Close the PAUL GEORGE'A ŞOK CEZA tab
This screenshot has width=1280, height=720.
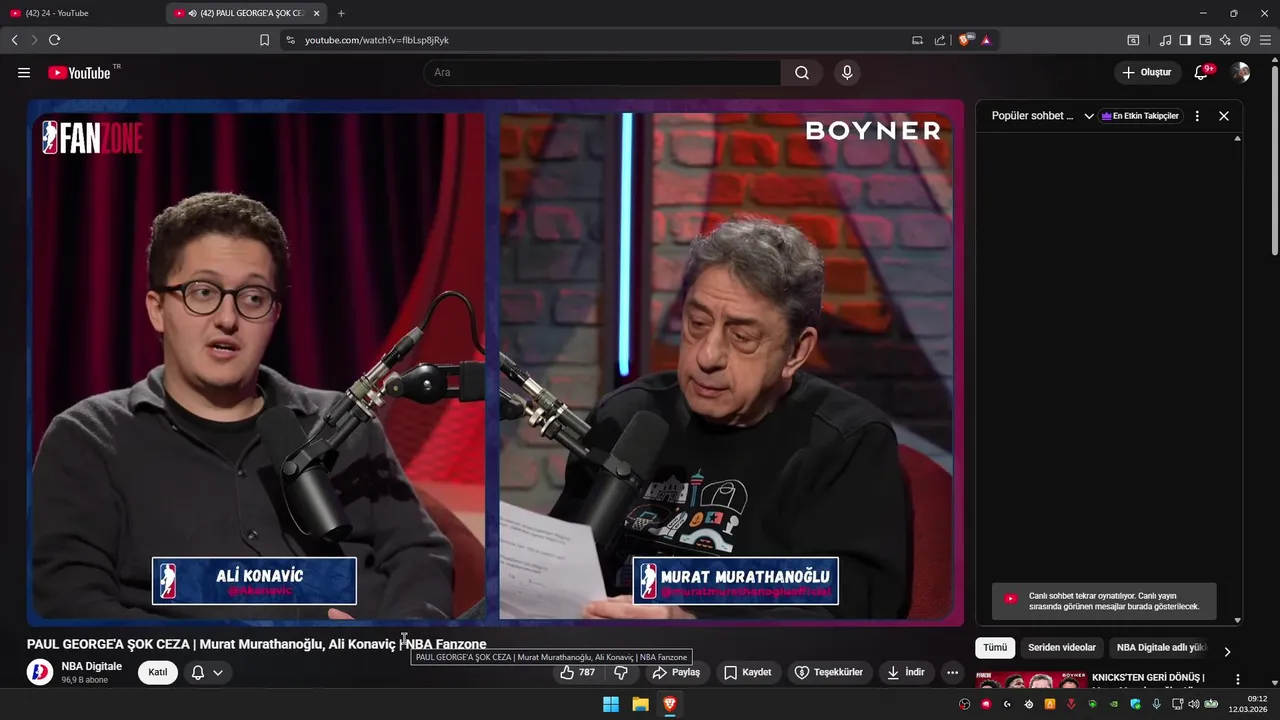click(317, 13)
